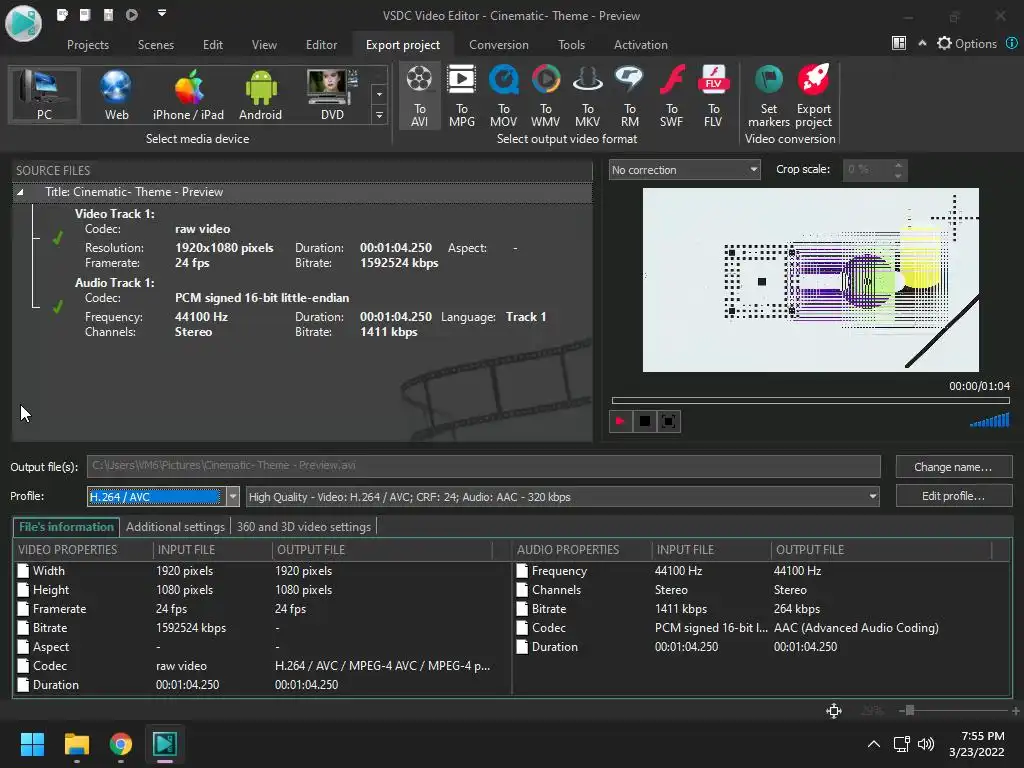The width and height of the screenshot is (1024, 768).
Task: Select Web media device
Action: (x=116, y=95)
